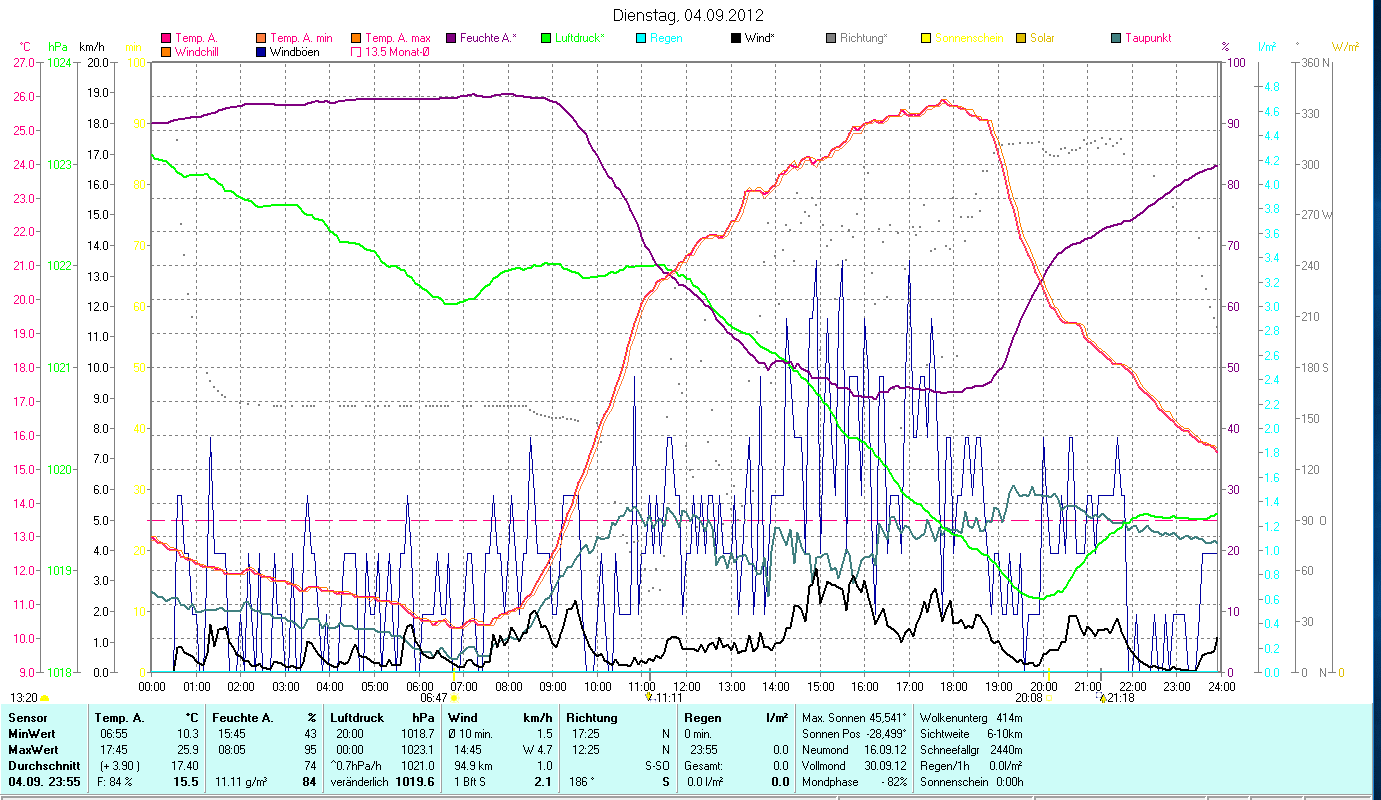Image resolution: width=1381 pixels, height=800 pixels.
Task: Click the Temp. A. magenta legend square
Action: (x=166, y=38)
